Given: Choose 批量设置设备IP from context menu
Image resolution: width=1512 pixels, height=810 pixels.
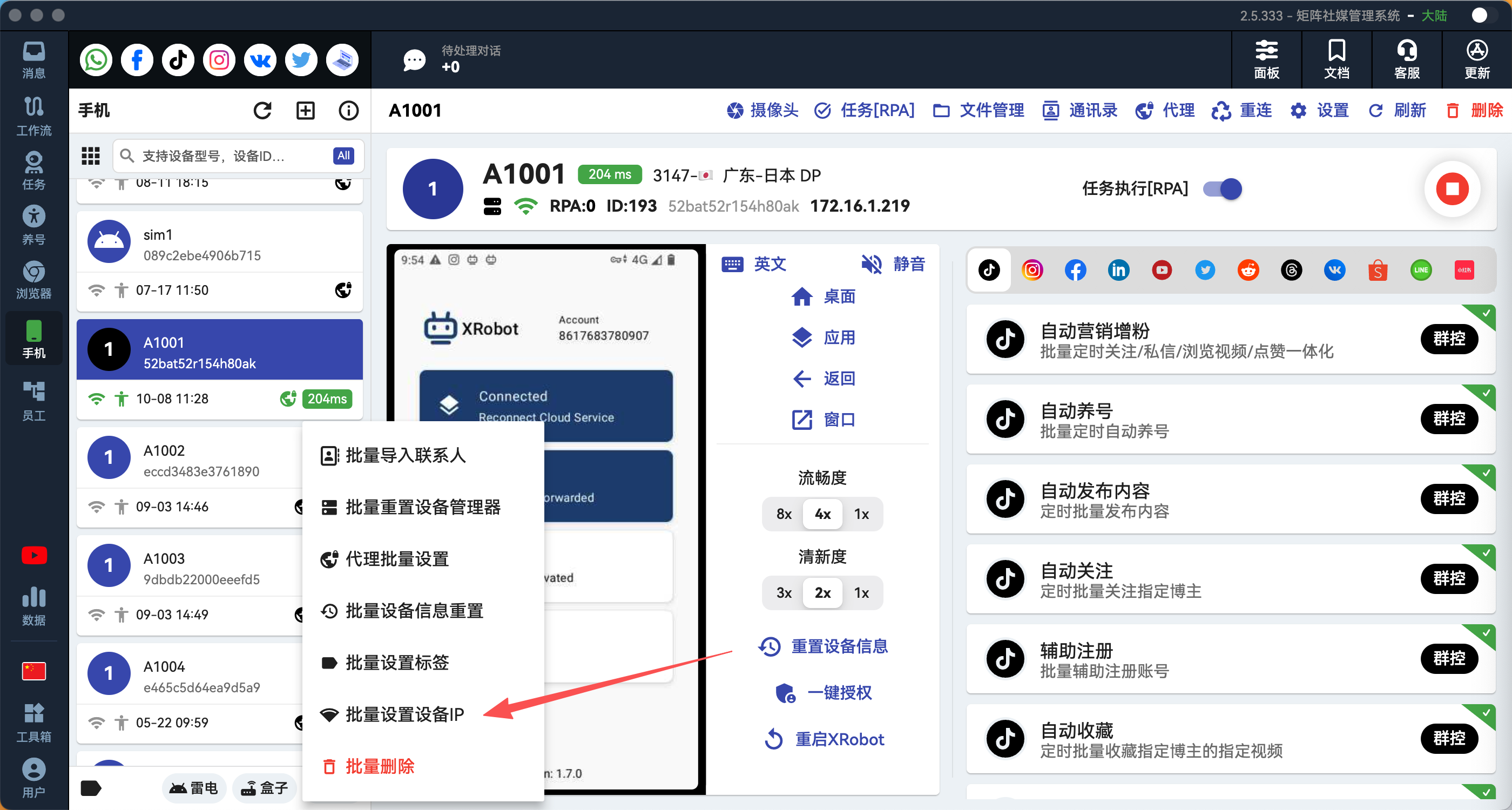Looking at the screenshot, I should 404,714.
